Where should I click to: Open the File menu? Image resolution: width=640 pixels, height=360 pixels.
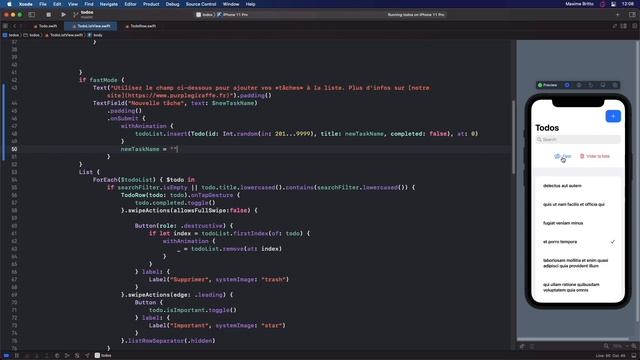[x=43, y=4]
